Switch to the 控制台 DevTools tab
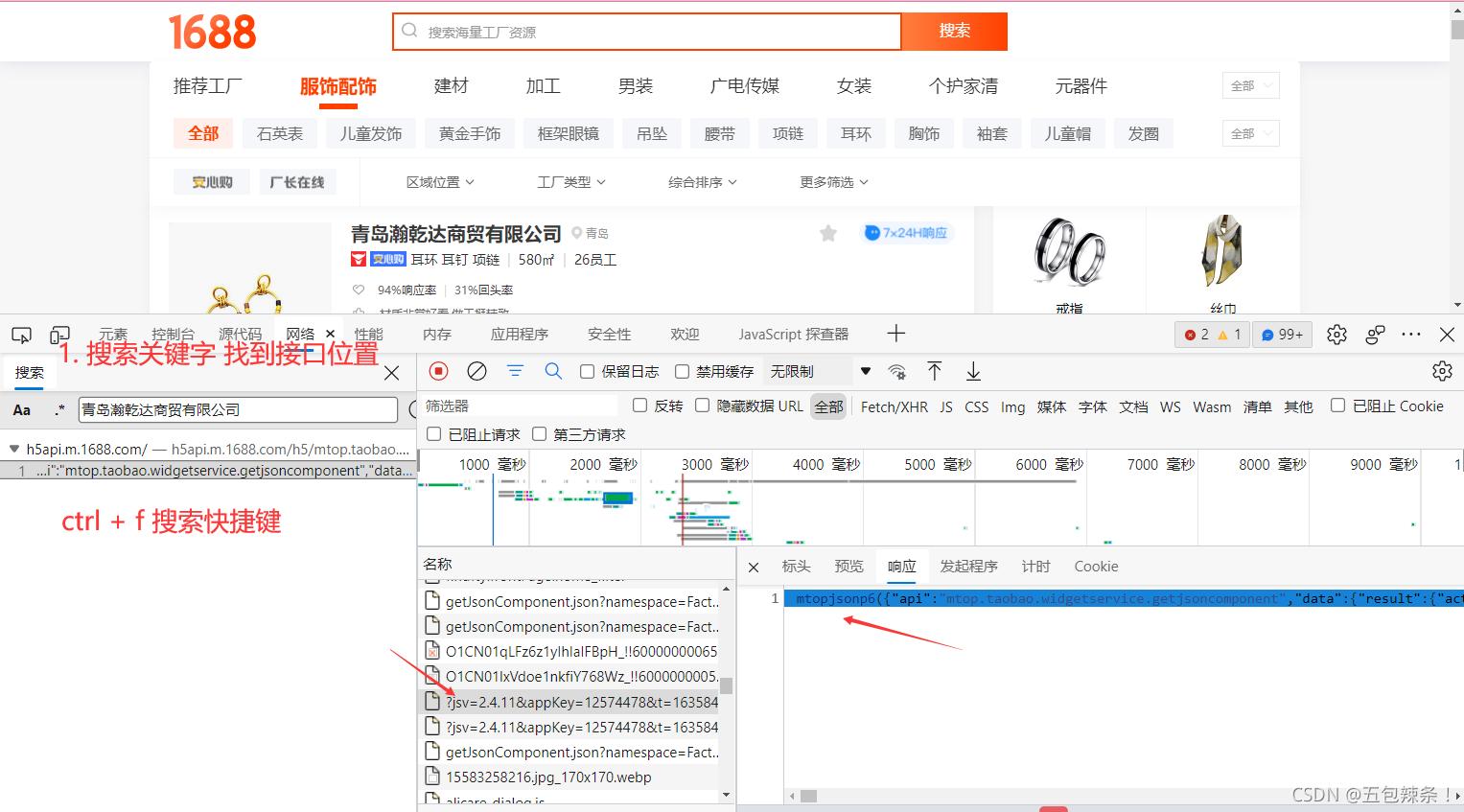1464x812 pixels. [174, 335]
